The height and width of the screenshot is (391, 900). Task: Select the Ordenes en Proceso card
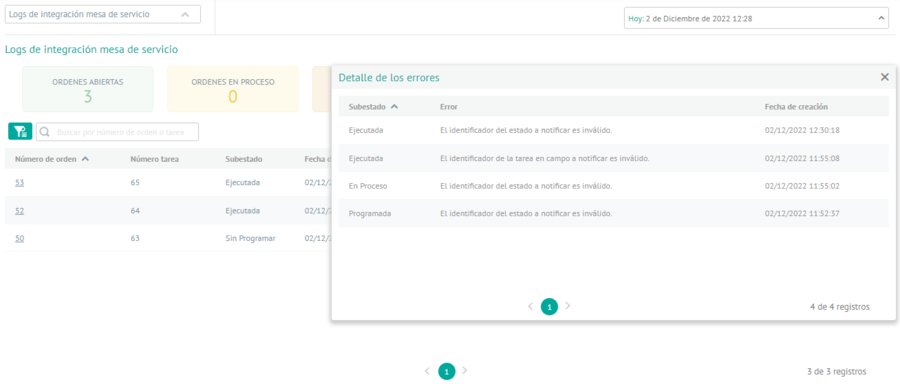point(233,89)
